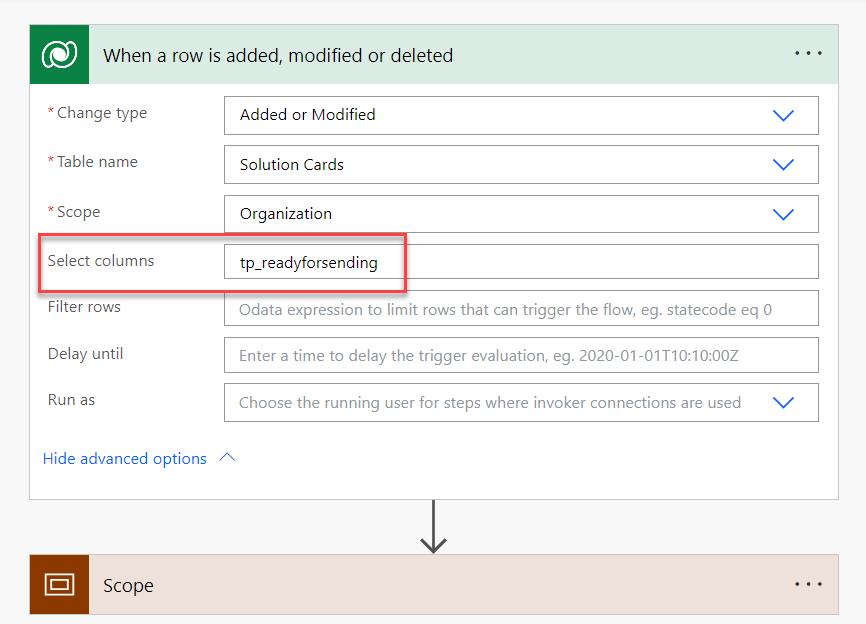Click the Hide advanced options link
Screen dimensions: 866x624
125,459
